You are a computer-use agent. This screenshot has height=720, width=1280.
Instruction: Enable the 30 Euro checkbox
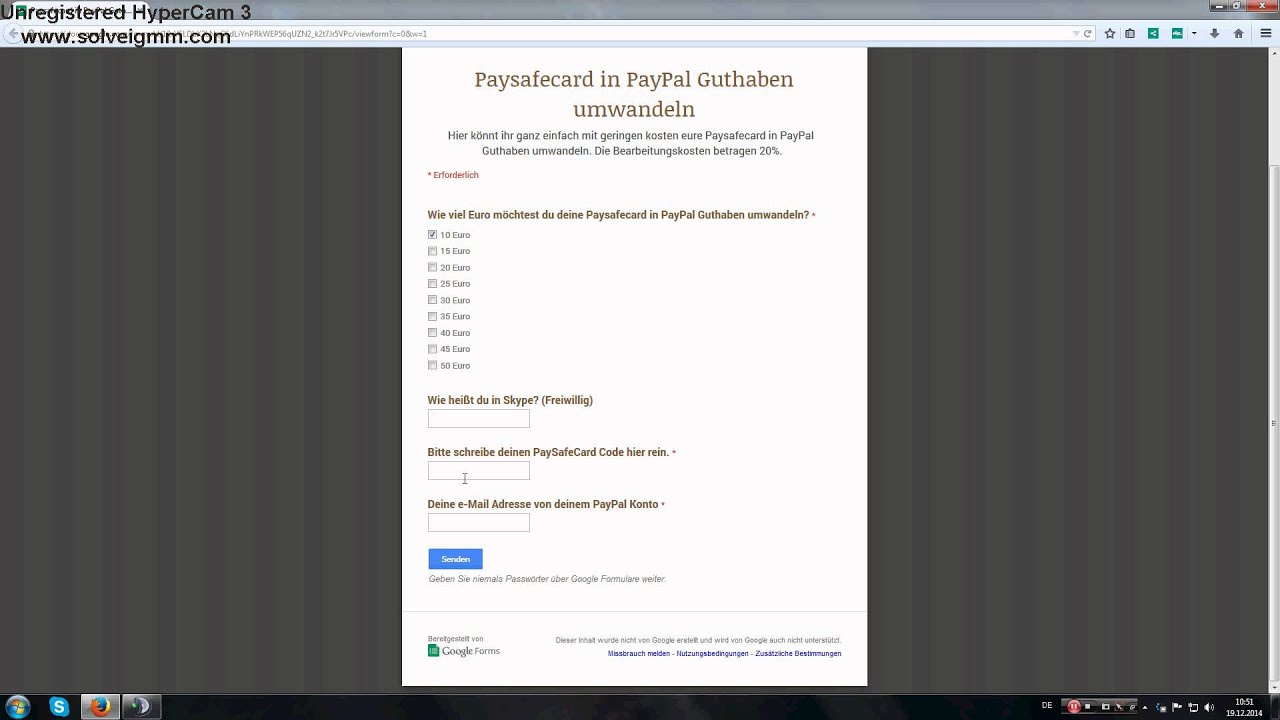point(432,300)
